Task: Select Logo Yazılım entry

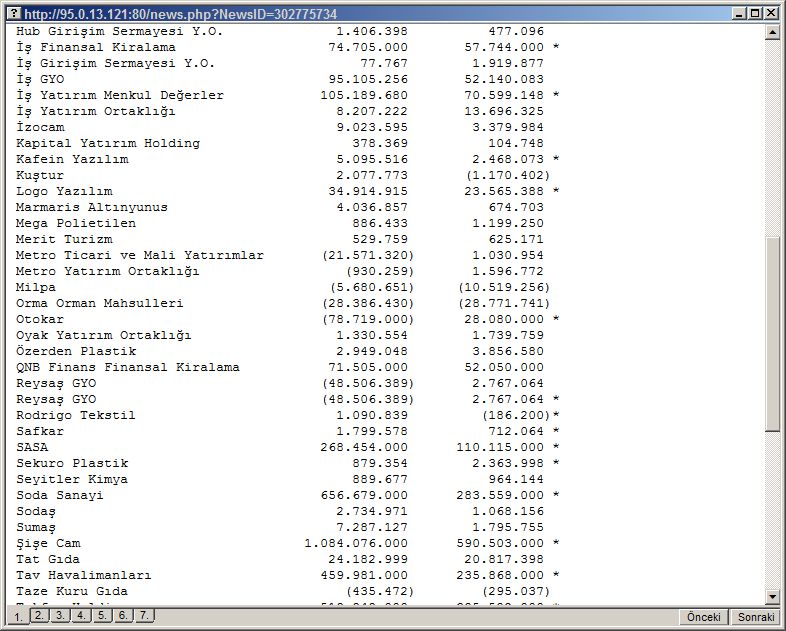Action: pos(287,191)
